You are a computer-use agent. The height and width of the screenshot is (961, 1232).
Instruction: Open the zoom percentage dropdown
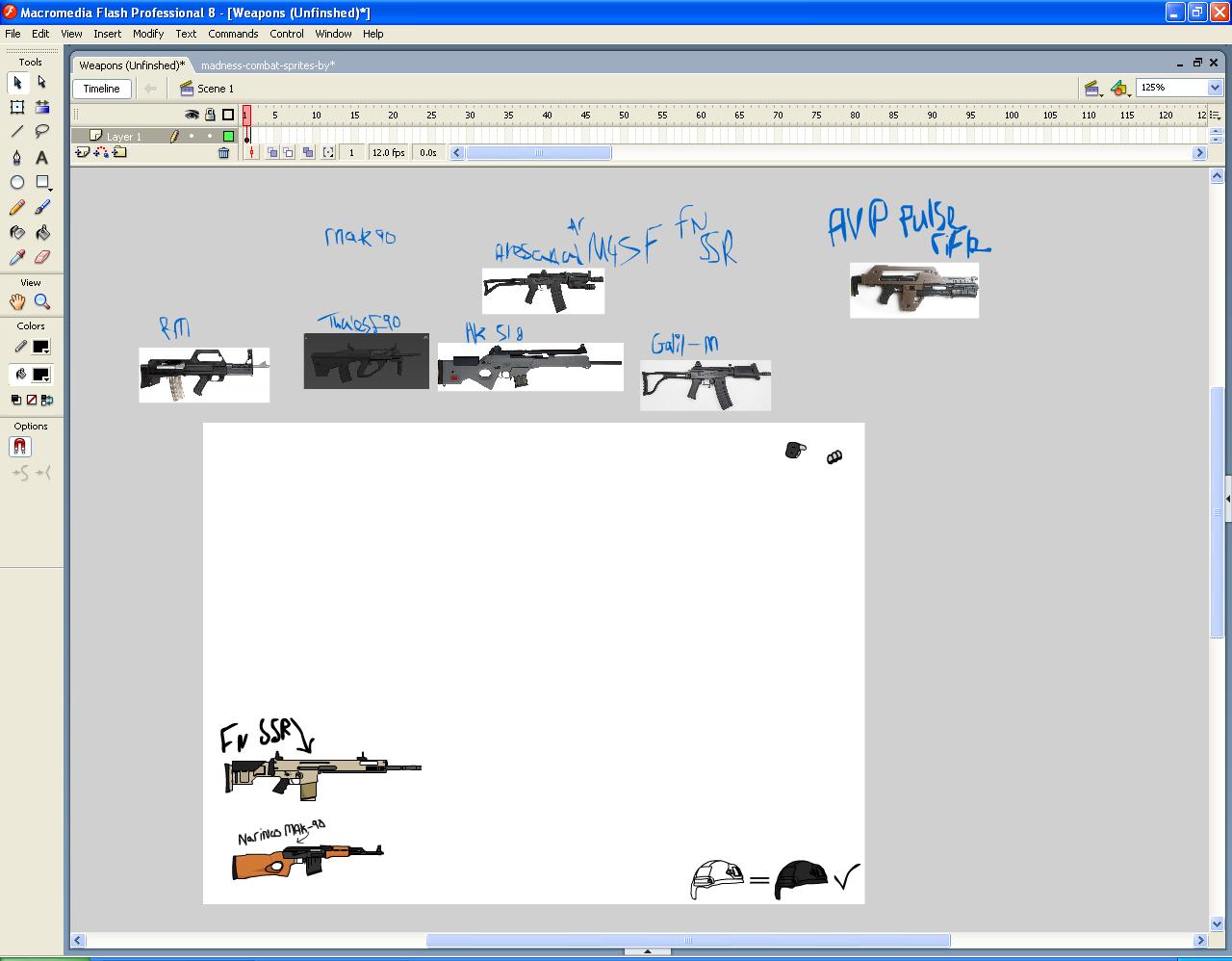pos(1214,88)
